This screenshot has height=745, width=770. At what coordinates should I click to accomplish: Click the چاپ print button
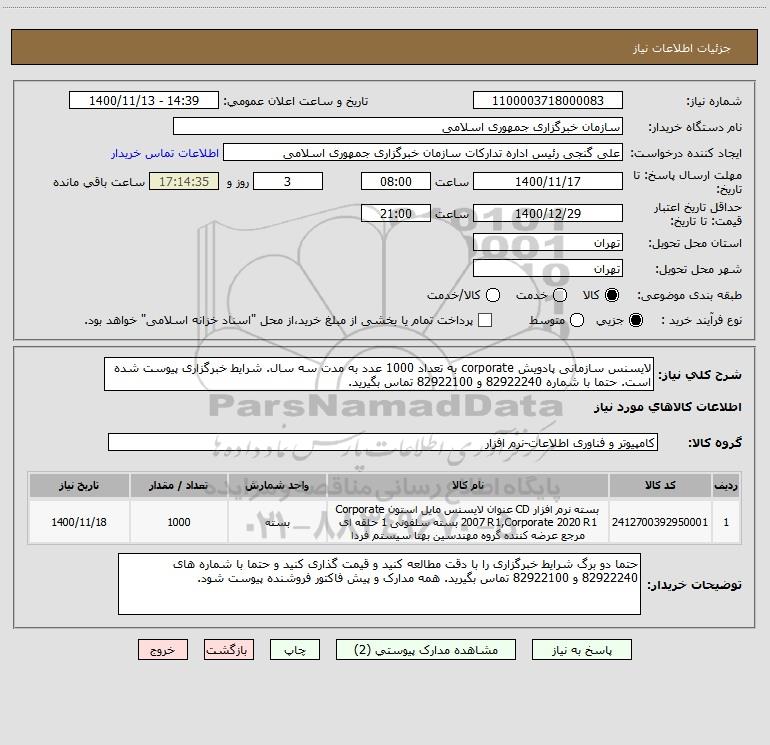(295, 650)
